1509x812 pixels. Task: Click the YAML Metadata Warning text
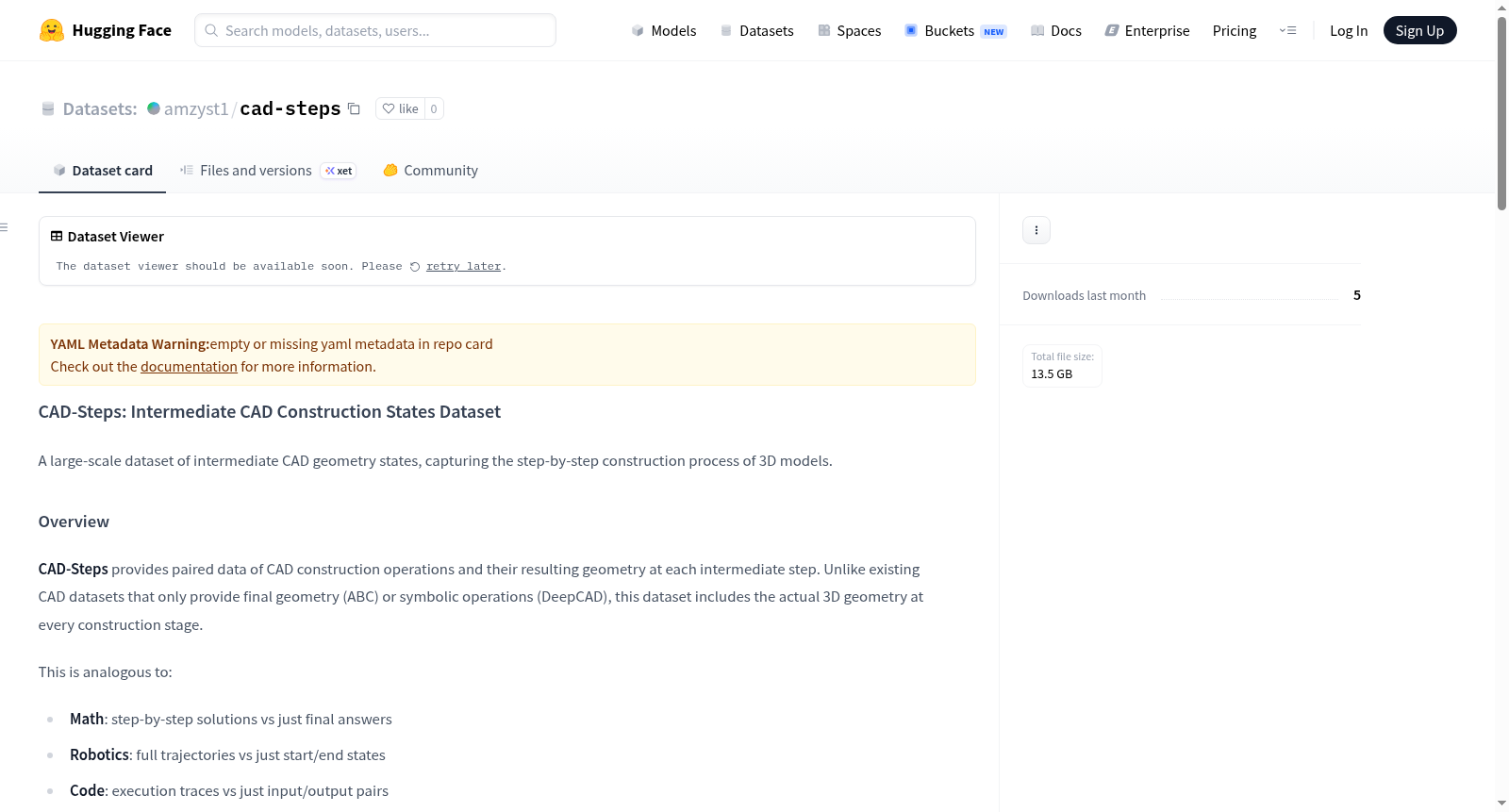click(130, 344)
